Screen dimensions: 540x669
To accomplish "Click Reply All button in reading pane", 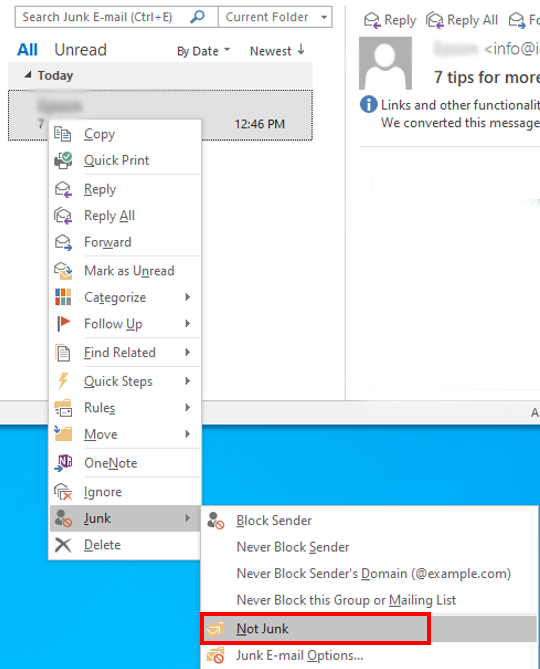I will (462, 20).
